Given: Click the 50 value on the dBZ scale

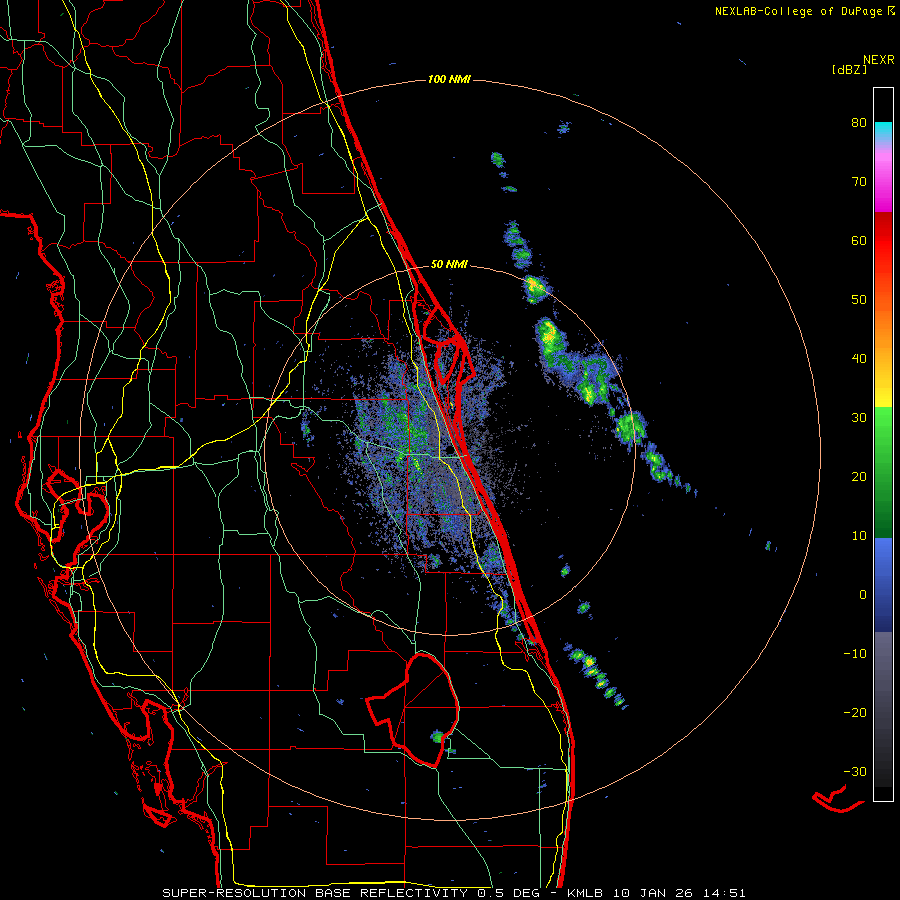Looking at the screenshot, I should click(859, 300).
